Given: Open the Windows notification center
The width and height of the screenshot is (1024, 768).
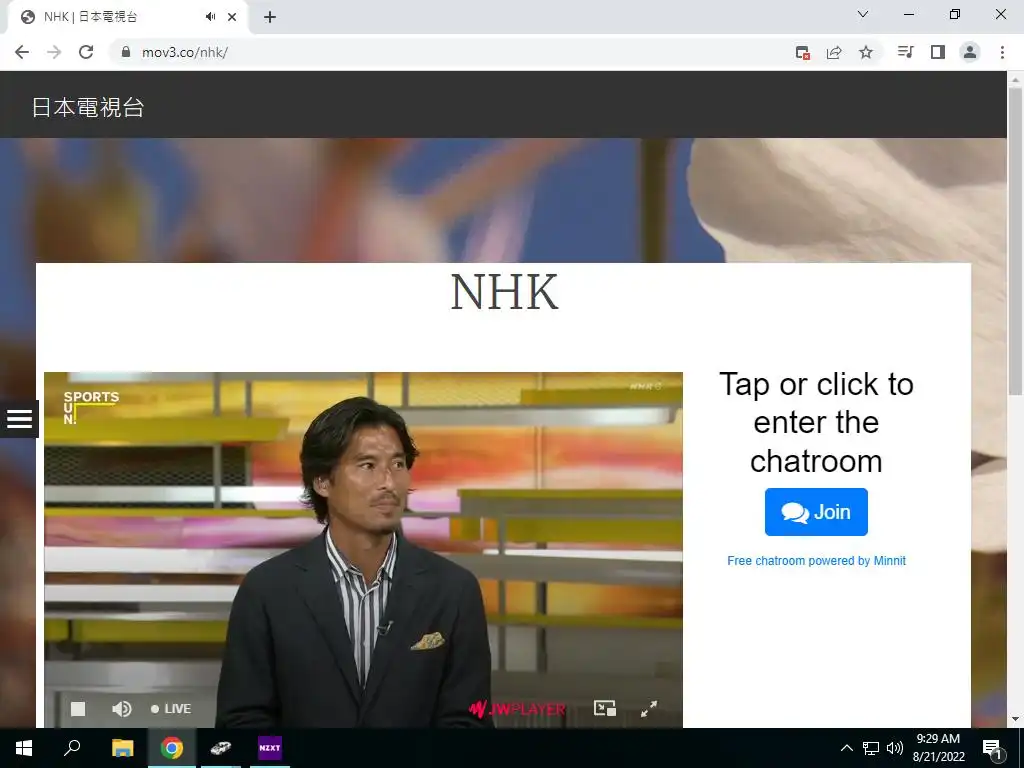Looking at the screenshot, I should pyautogui.click(x=991, y=748).
